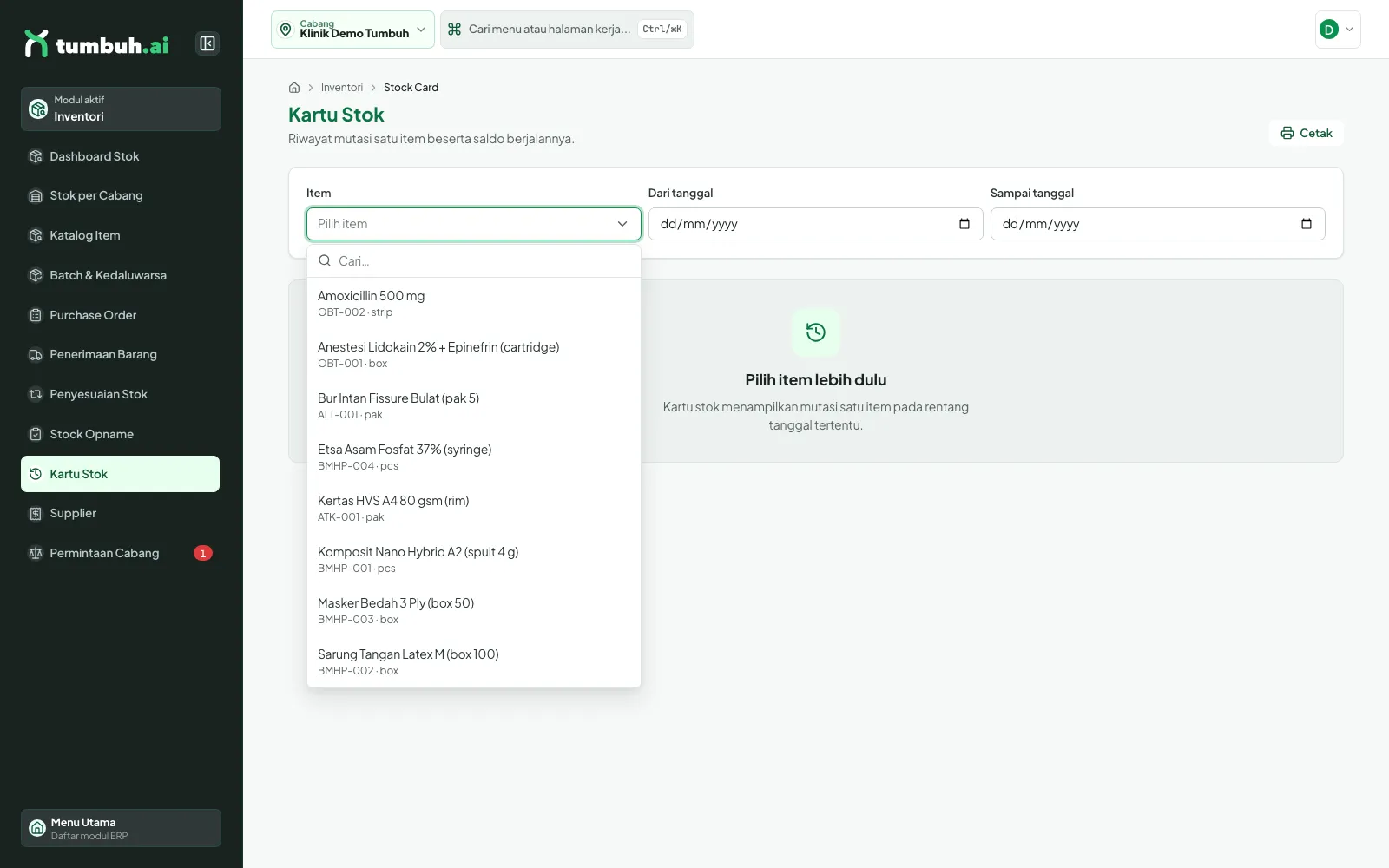Click the chevron in Pilih item field
Viewport: 1389px width, 868px height.
pos(622,224)
